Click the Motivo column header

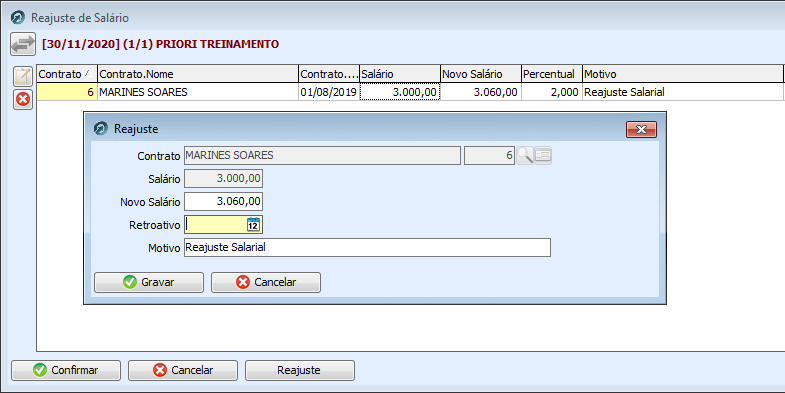tap(683, 74)
